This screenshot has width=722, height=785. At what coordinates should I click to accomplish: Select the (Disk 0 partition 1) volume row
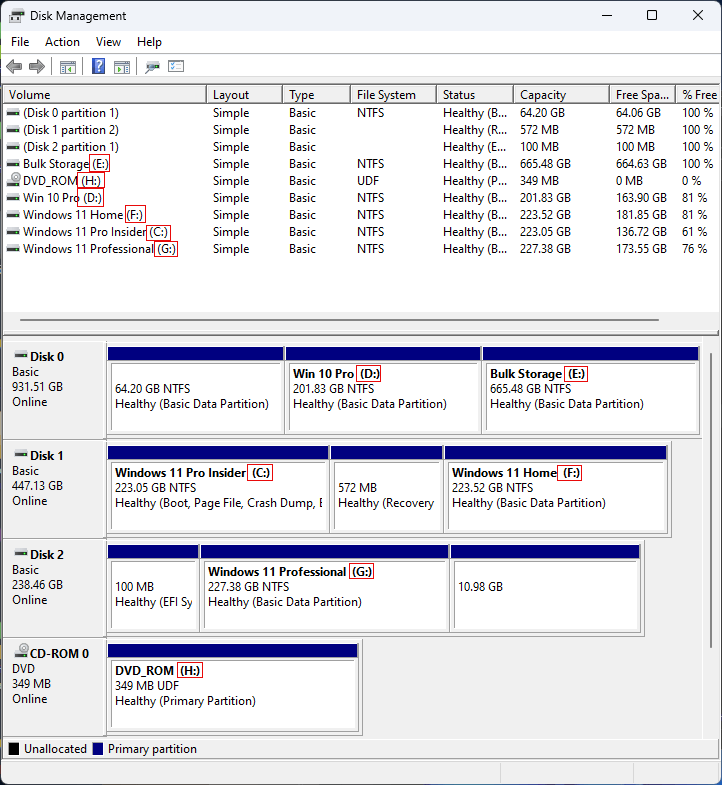point(361,113)
